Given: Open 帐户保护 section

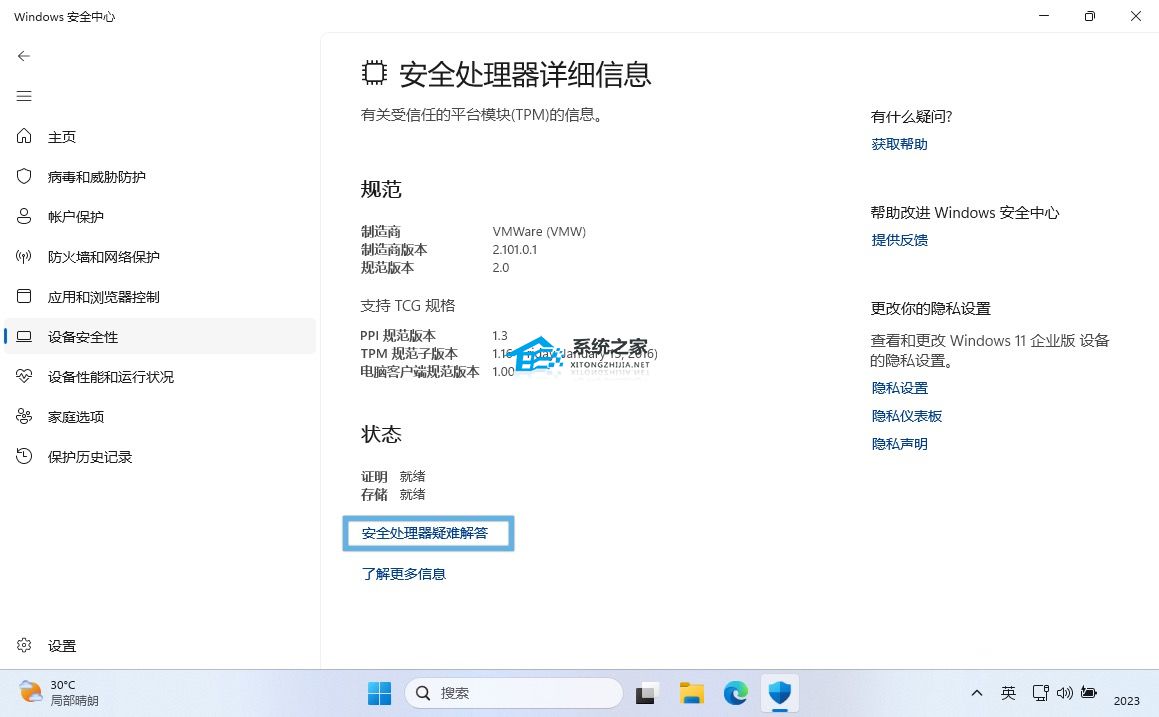Looking at the screenshot, I should [75, 216].
